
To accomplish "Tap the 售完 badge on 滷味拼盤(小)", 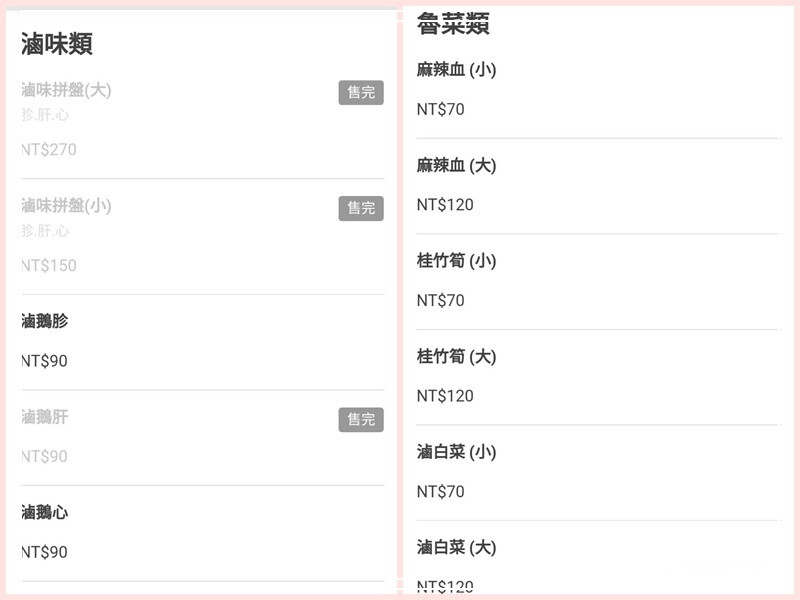I will pyautogui.click(x=360, y=208).
